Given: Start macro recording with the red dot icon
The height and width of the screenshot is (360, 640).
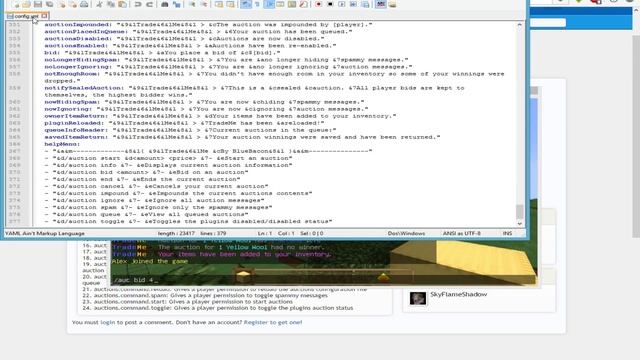Looking at the screenshot, I should 318,4.
